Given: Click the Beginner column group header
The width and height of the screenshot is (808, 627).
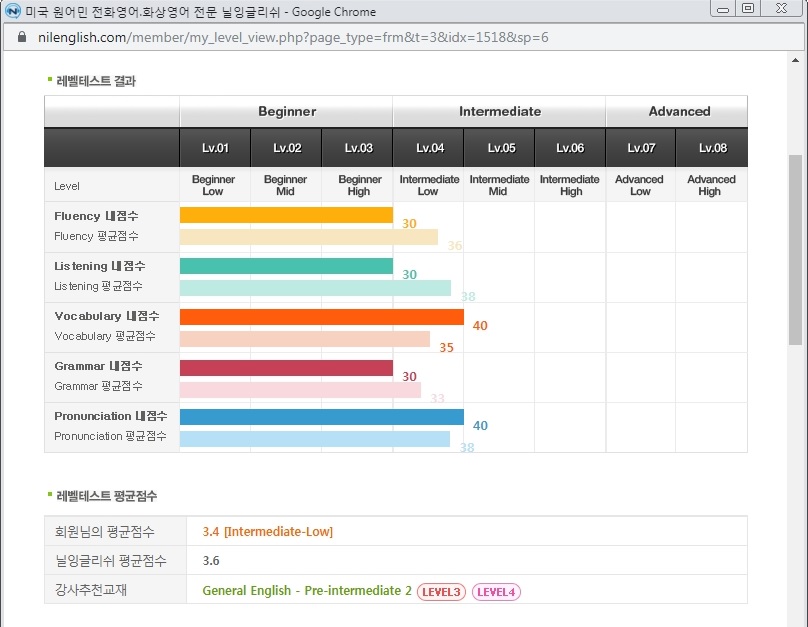Looking at the screenshot, I should click(x=287, y=111).
